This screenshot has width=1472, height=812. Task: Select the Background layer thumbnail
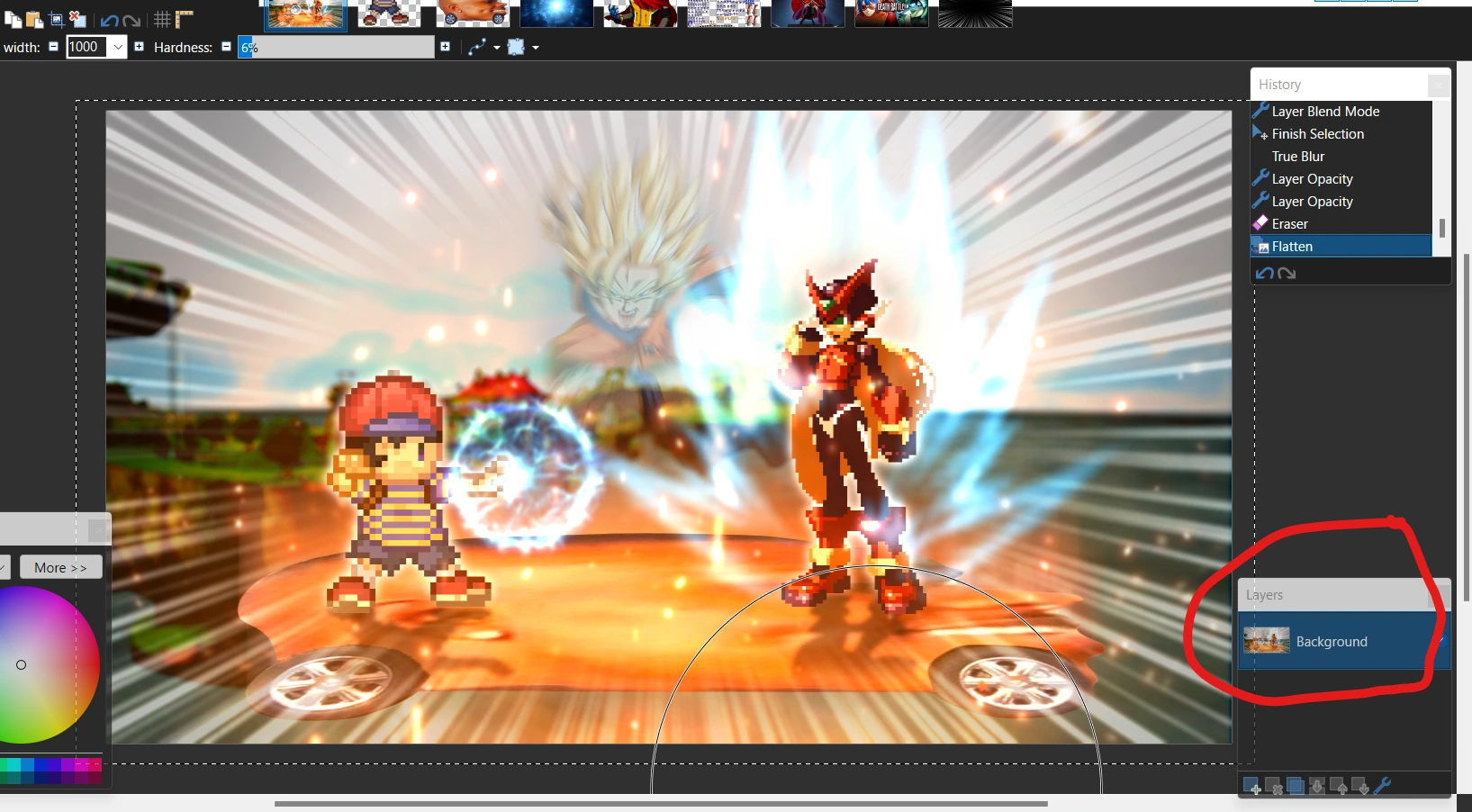pos(1267,641)
